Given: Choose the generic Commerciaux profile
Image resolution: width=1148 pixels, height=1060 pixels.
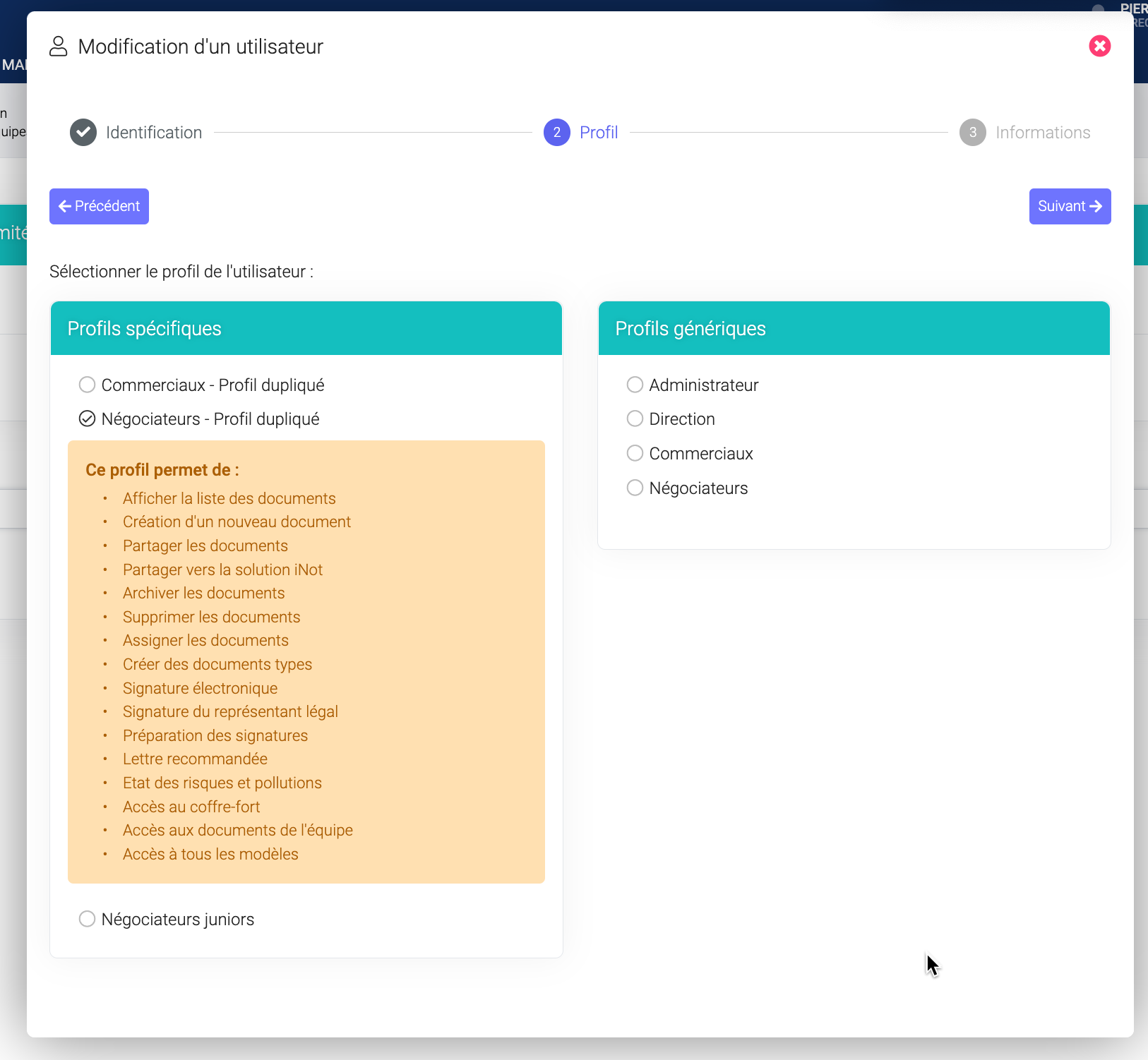Looking at the screenshot, I should pyautogui.click(x=635, y=453).
